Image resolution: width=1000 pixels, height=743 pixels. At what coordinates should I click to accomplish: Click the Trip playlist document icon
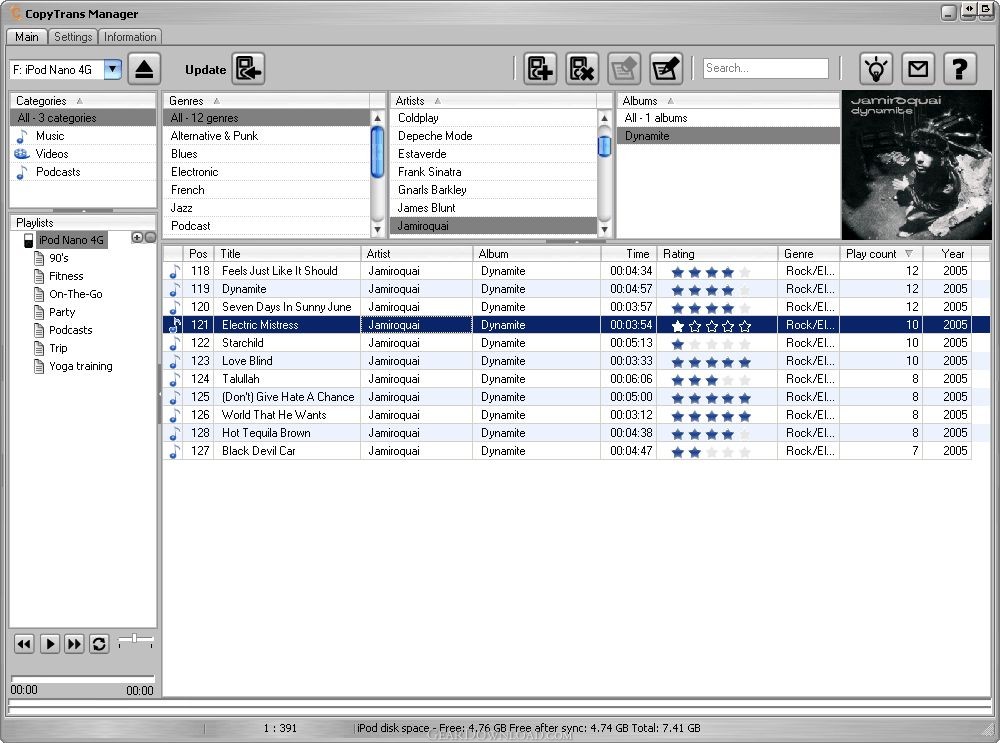click(39, 348)
